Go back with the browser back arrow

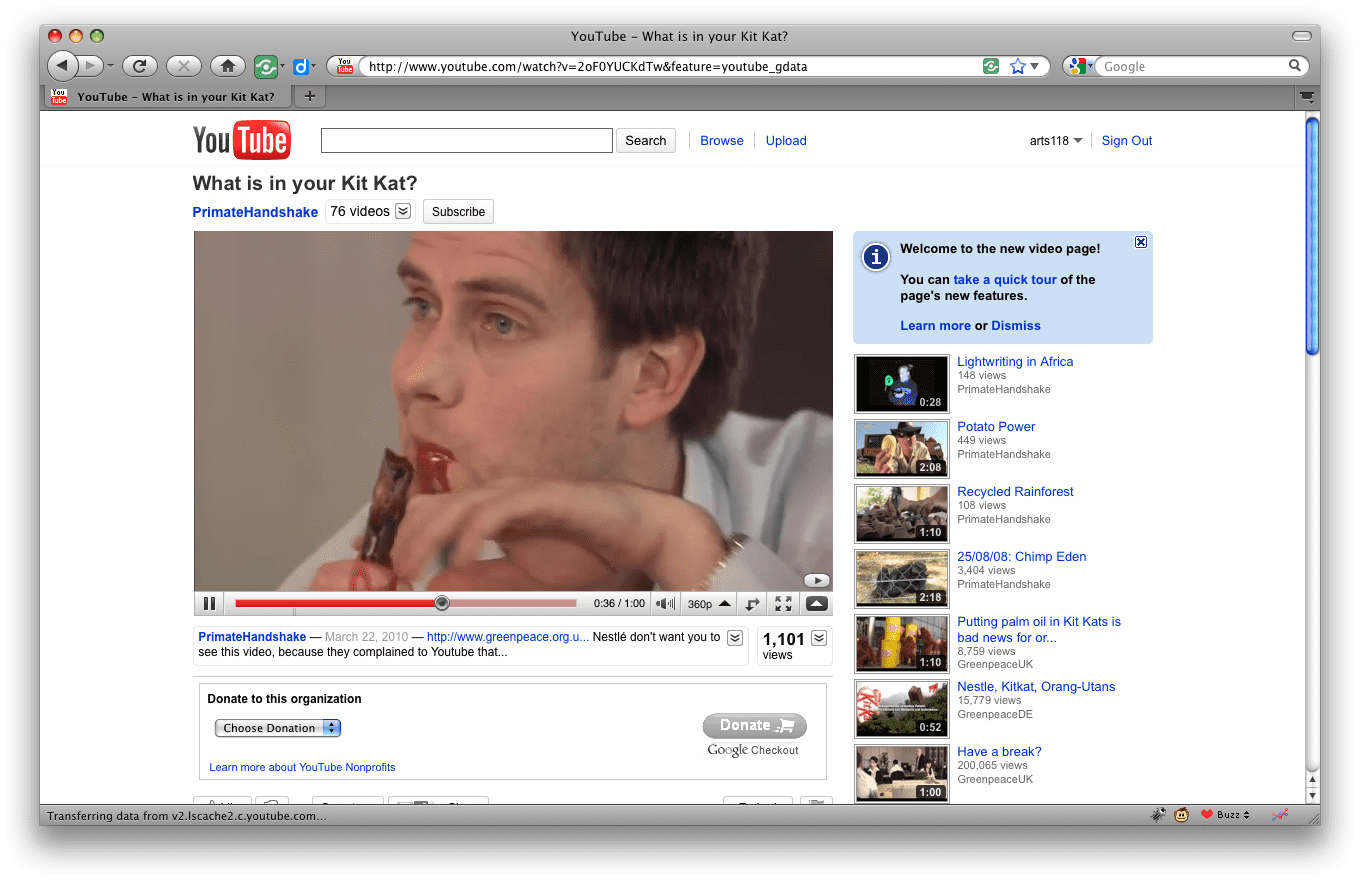click(62, 66)
